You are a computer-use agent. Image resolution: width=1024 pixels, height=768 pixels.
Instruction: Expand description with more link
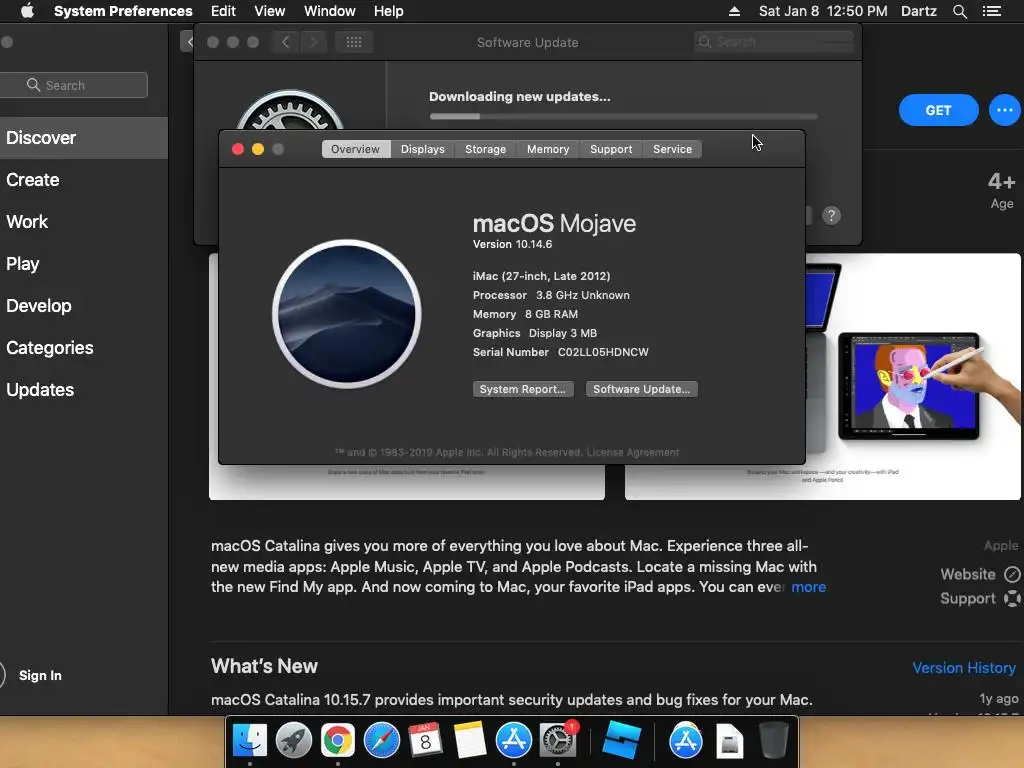(808, 587)
